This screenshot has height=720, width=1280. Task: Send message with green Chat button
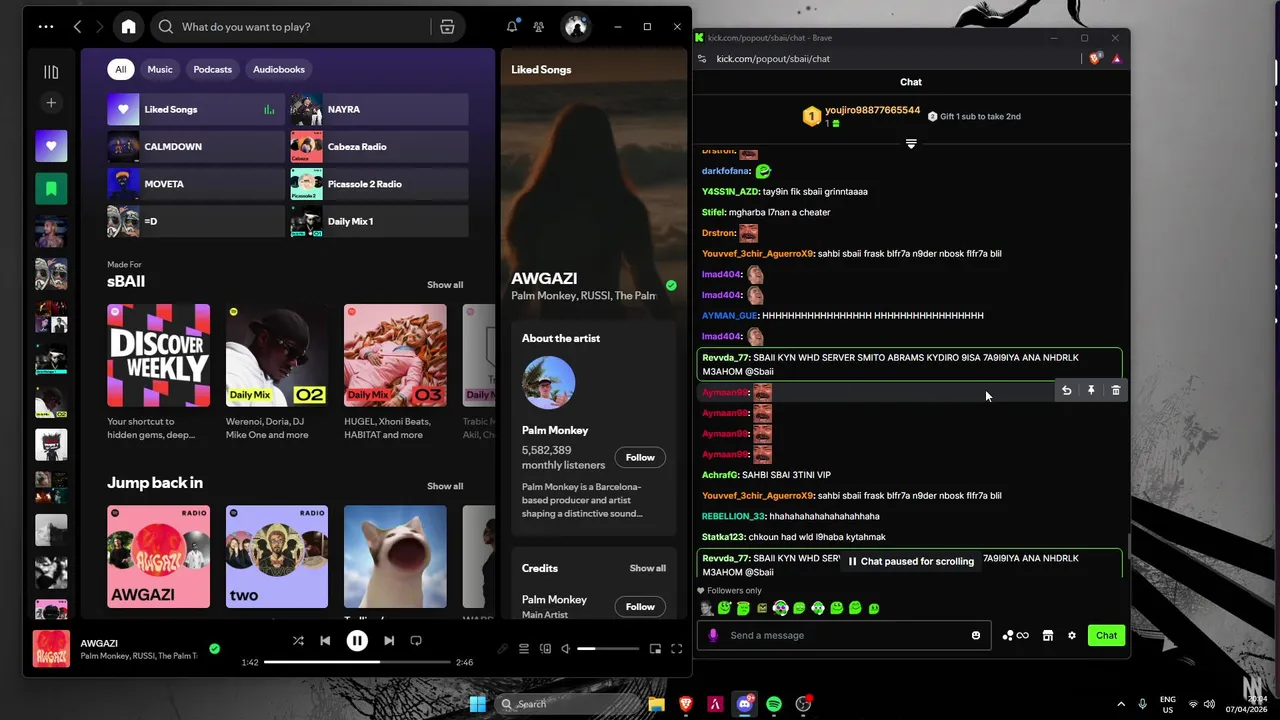(1106, 635)
